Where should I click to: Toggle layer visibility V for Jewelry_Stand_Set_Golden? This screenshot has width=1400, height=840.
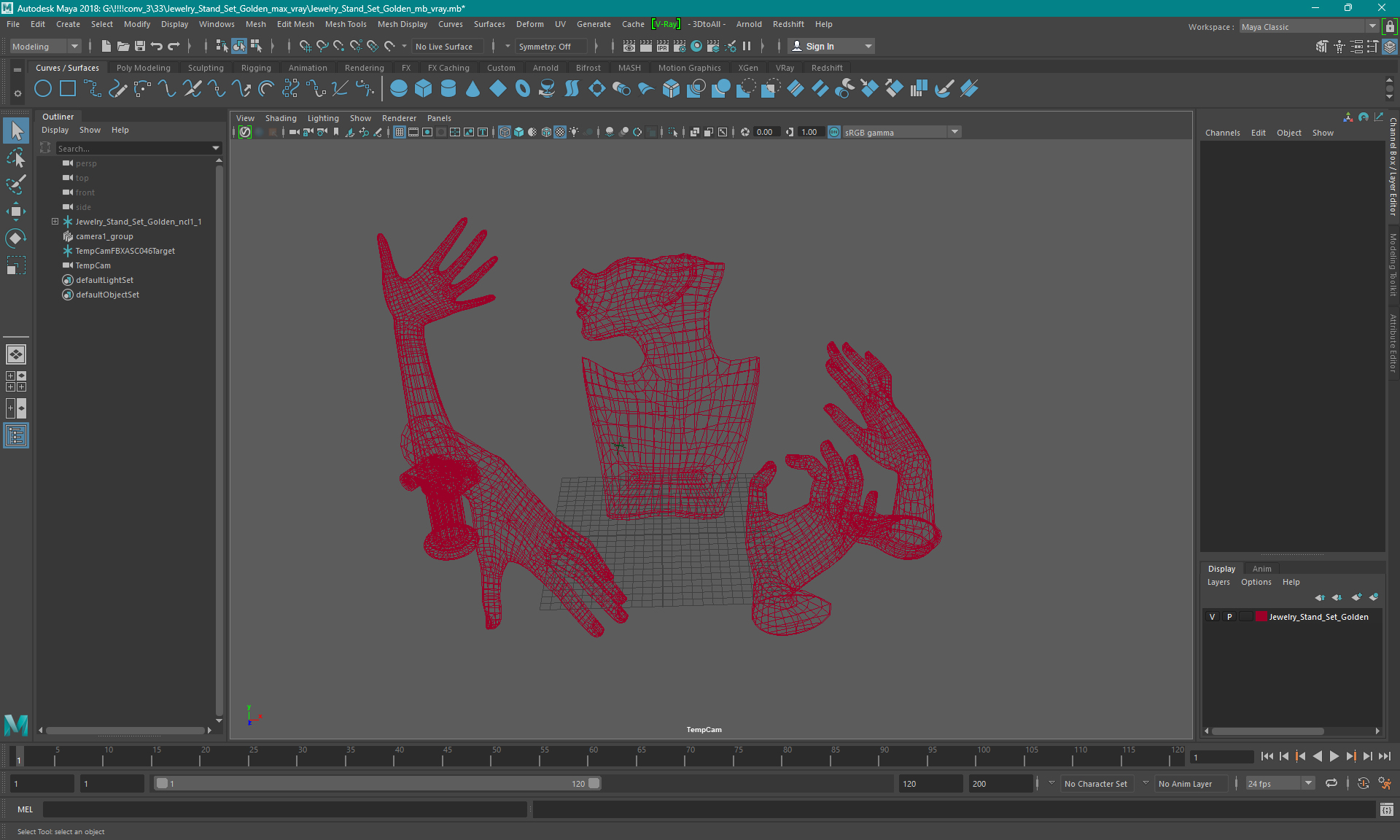pos(1212,617)
